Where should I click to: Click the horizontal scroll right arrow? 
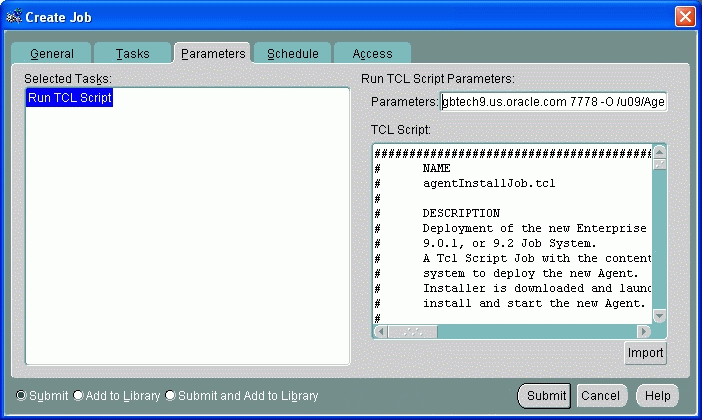(x=643, y=331)
